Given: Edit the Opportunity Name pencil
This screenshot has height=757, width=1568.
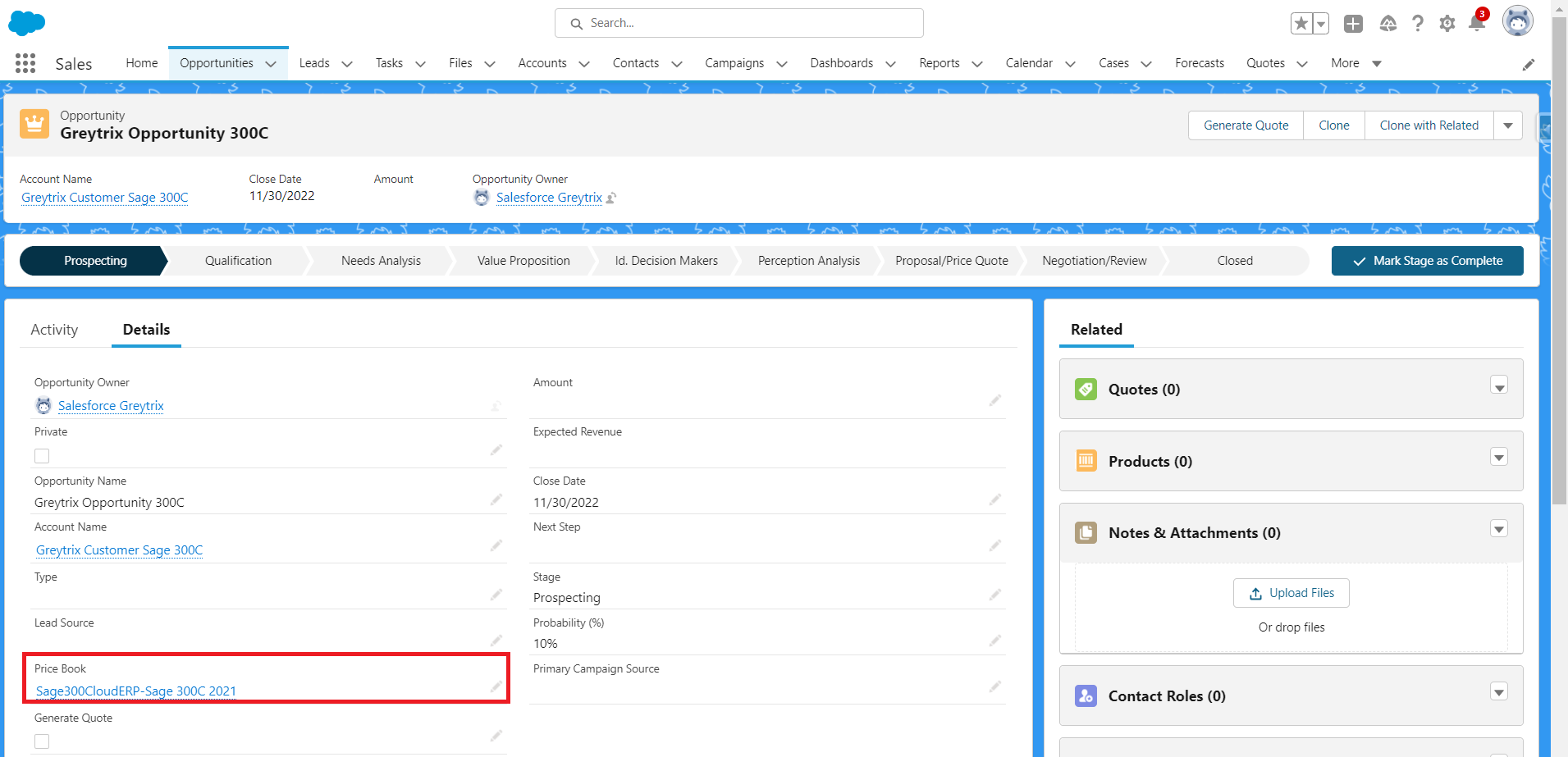Looking at the screenshot, I should click(x=496, y=499).
